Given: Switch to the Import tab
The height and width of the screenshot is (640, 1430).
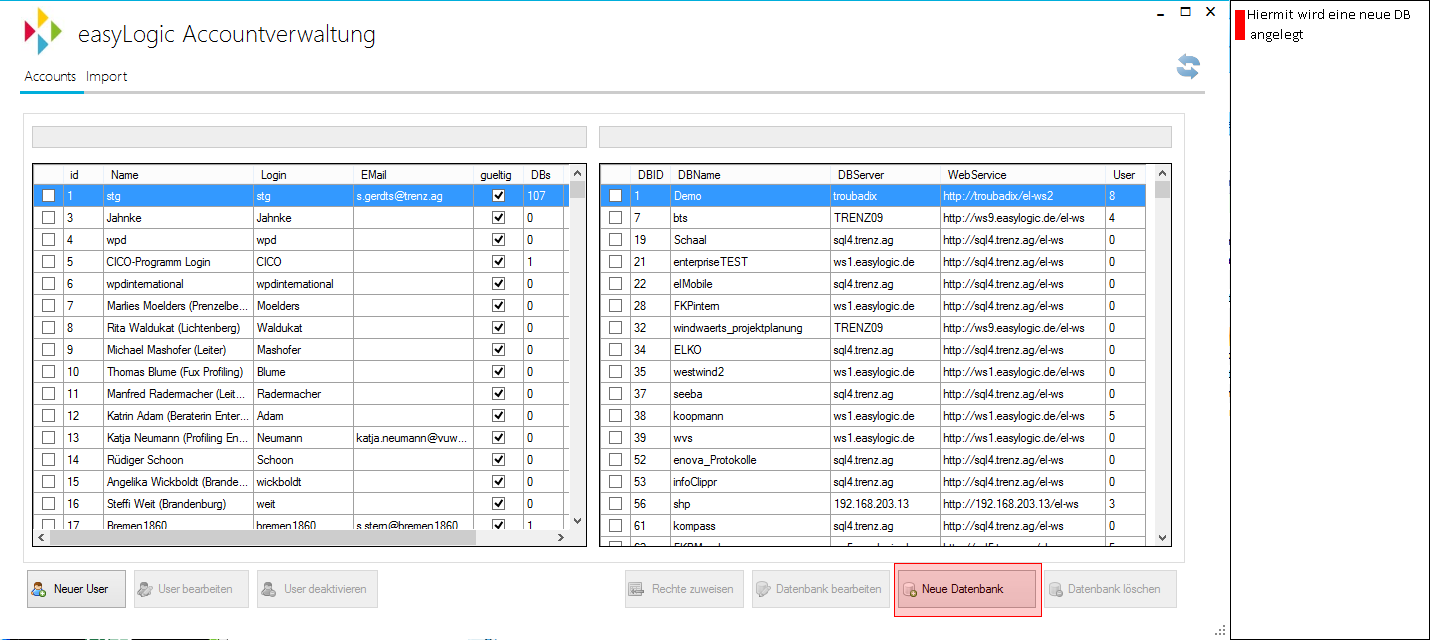Looking at the screenshot, I should pos(106,77).
